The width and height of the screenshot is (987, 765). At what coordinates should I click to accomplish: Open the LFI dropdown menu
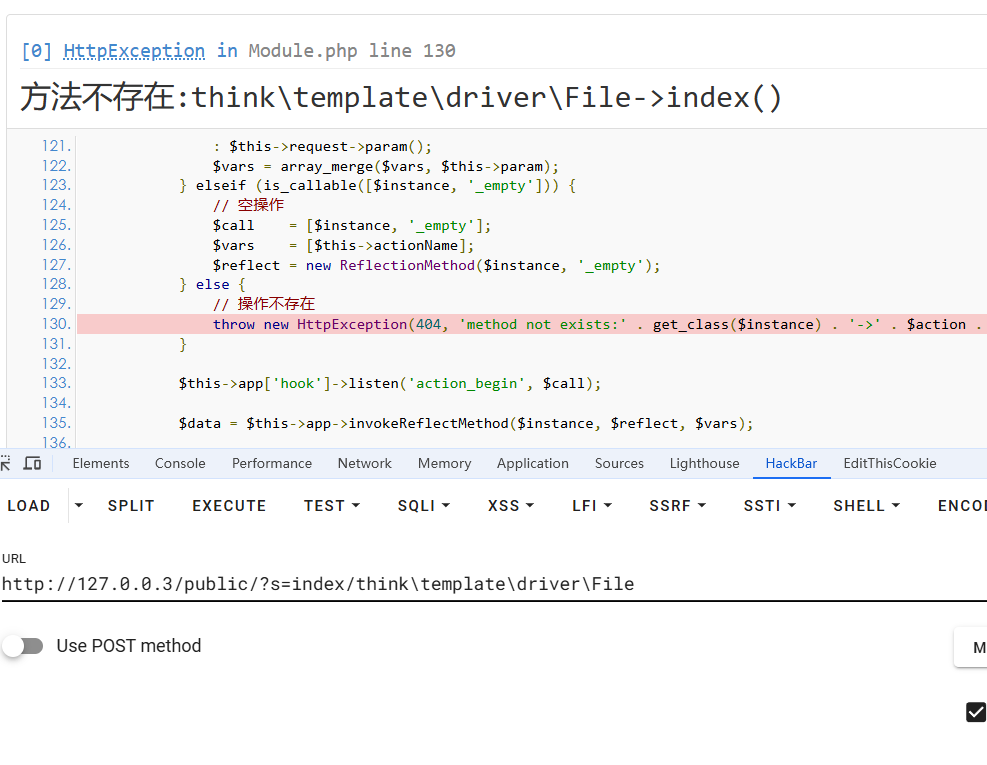591,505
